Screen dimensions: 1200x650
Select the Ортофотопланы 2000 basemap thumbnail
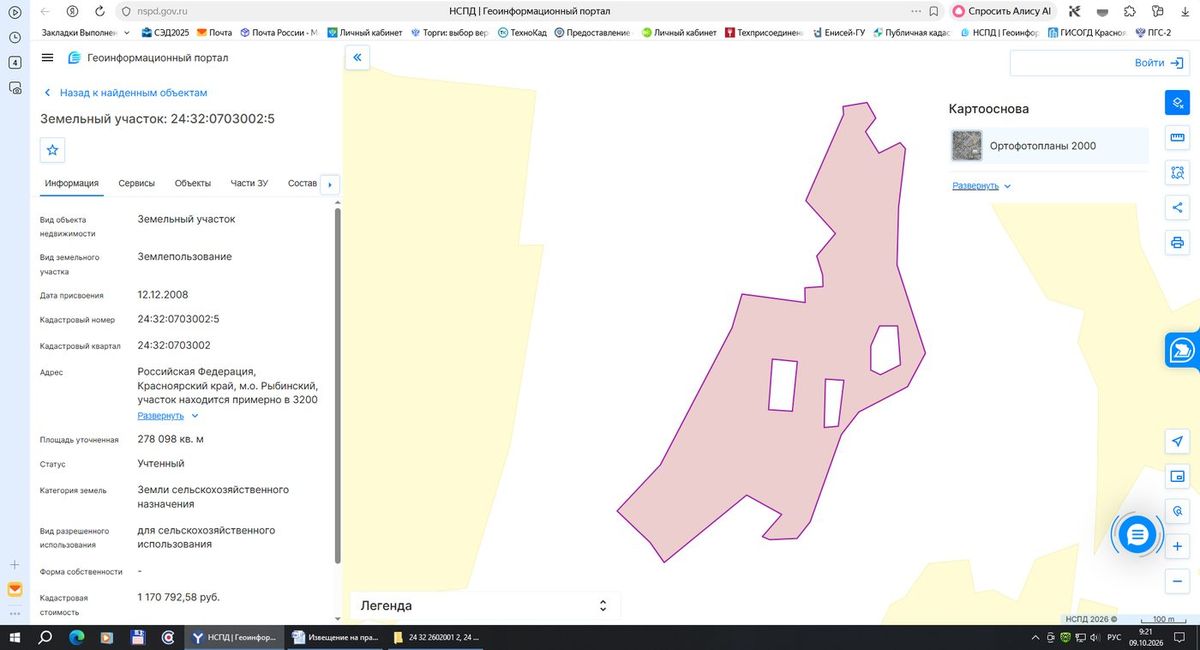(967, 146)
